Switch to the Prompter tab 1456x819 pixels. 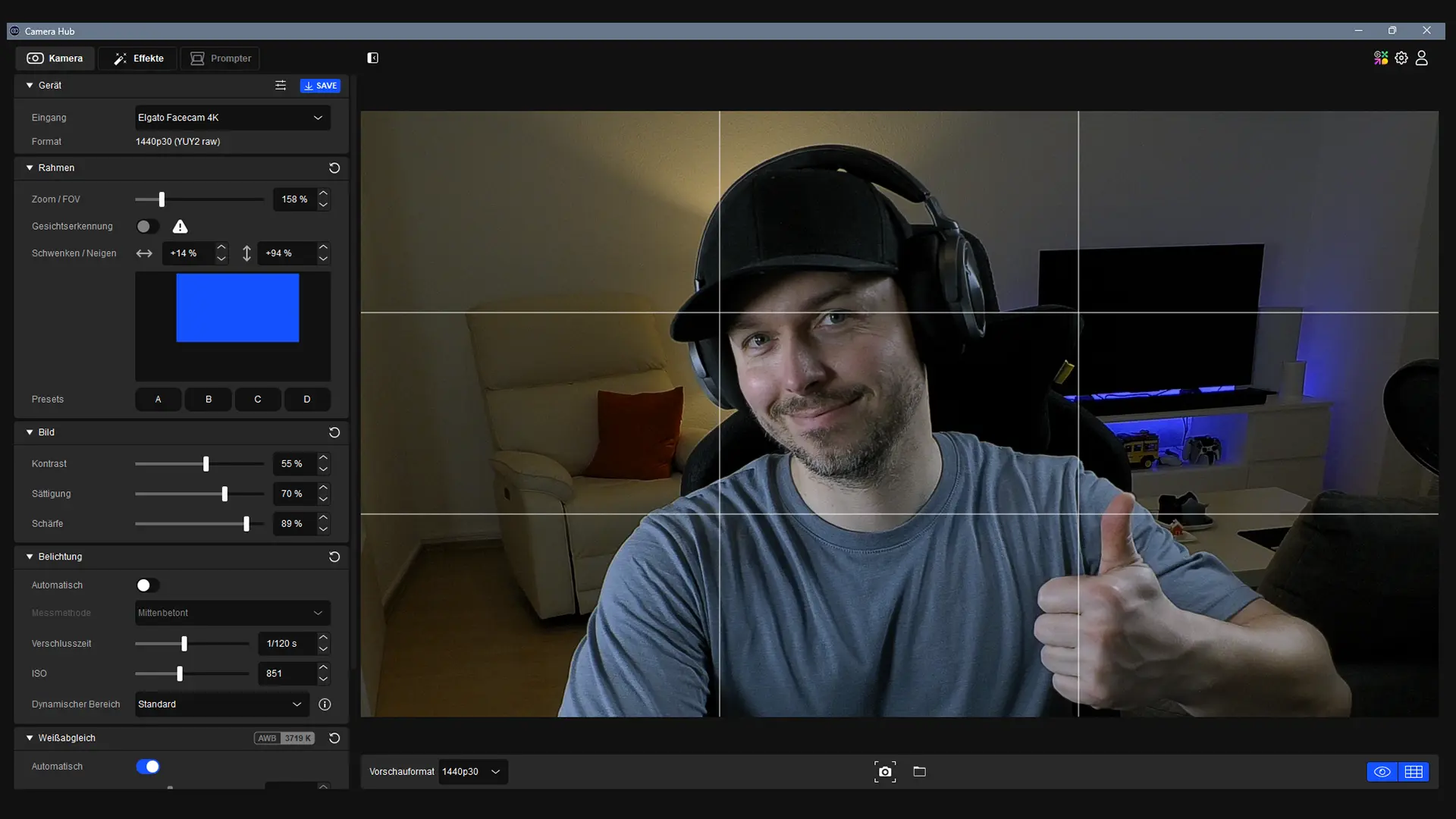tap(221, 58)
